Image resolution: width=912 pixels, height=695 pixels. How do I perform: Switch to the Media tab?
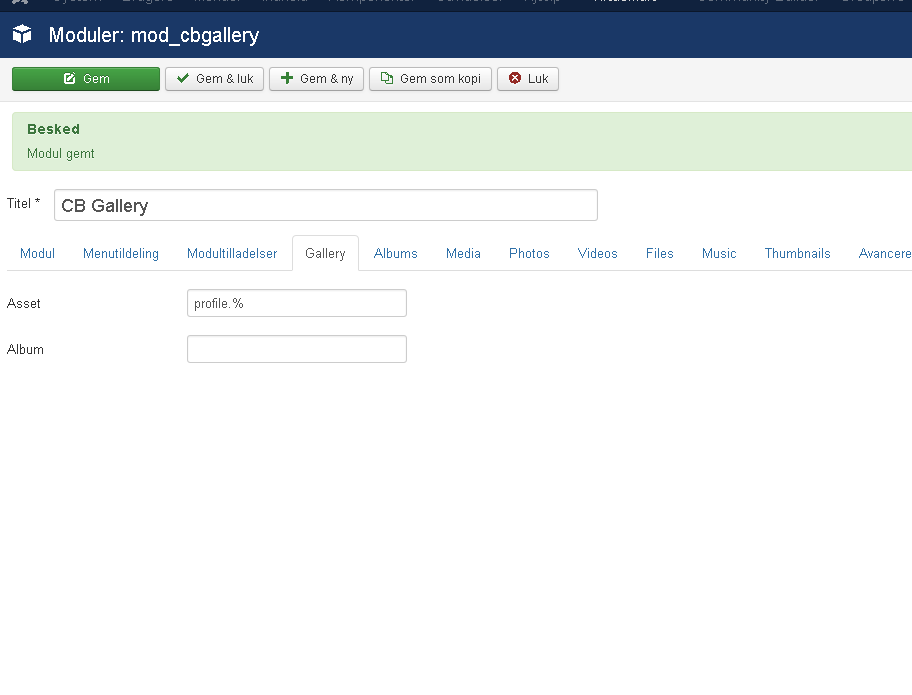(463, 254)
